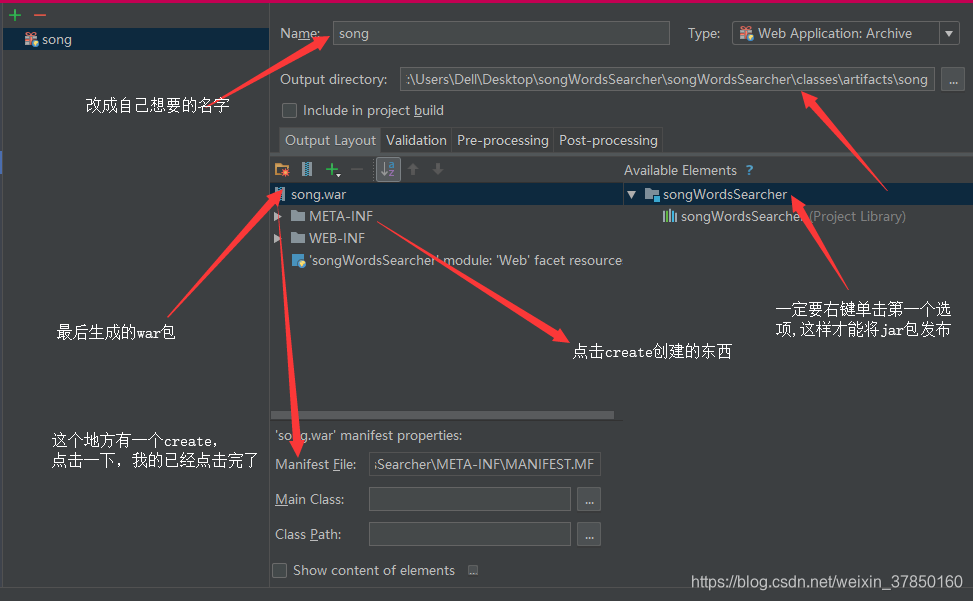Enable Show content of elements checkbox
This screenshot has width=973, height=601.
[280, 571]
